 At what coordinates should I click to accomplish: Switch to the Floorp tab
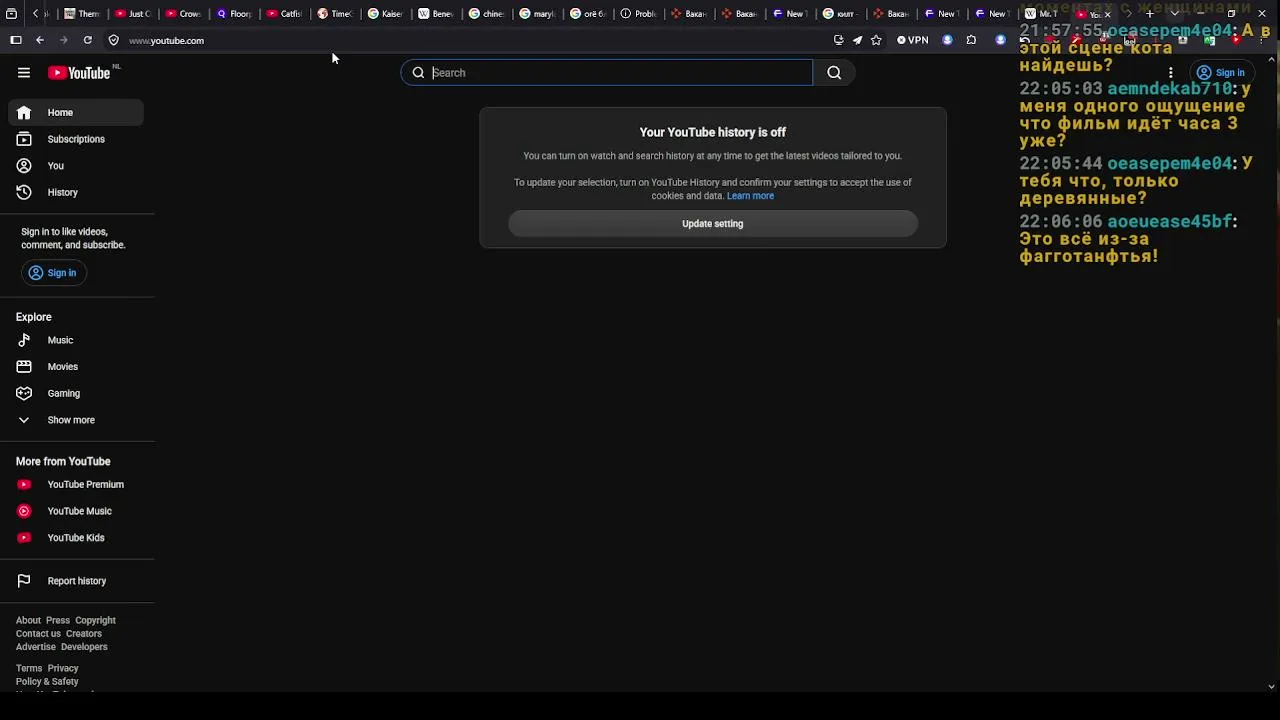(x=235, y=14)
